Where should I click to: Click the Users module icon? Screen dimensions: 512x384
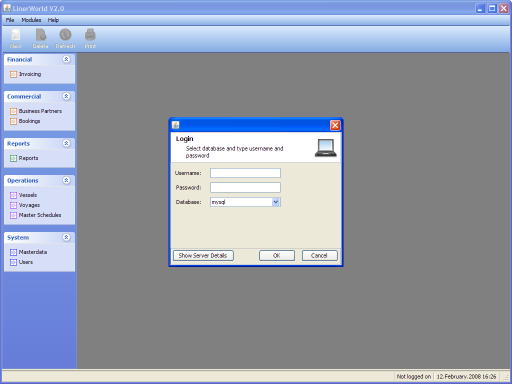coord(13,262)
